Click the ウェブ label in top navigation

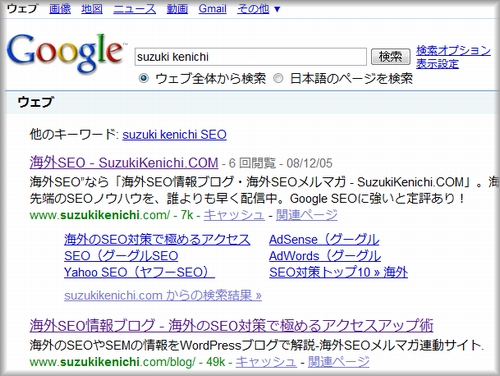pos(22,9)
